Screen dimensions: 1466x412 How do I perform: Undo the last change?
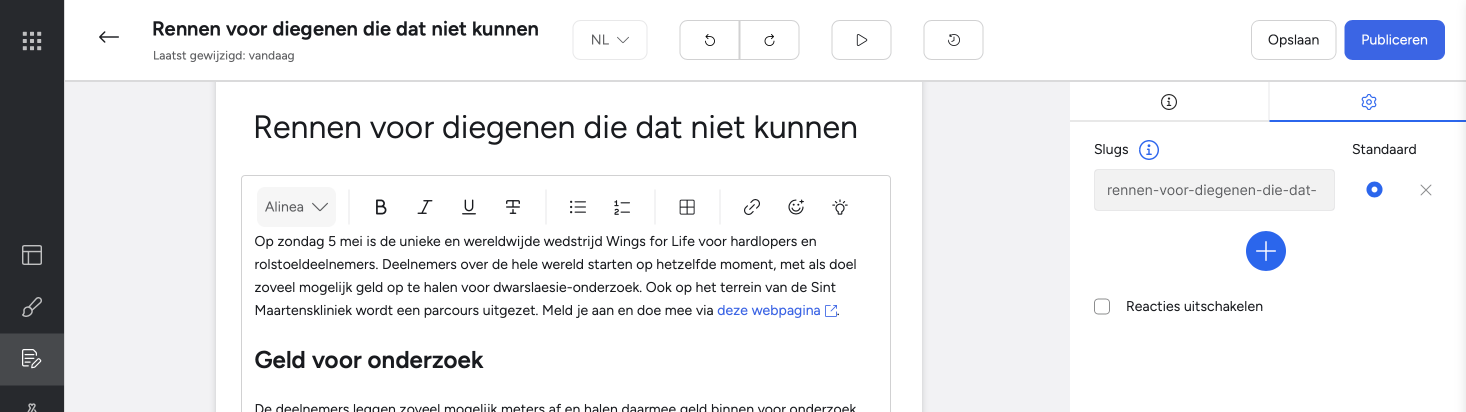point(710,40)
